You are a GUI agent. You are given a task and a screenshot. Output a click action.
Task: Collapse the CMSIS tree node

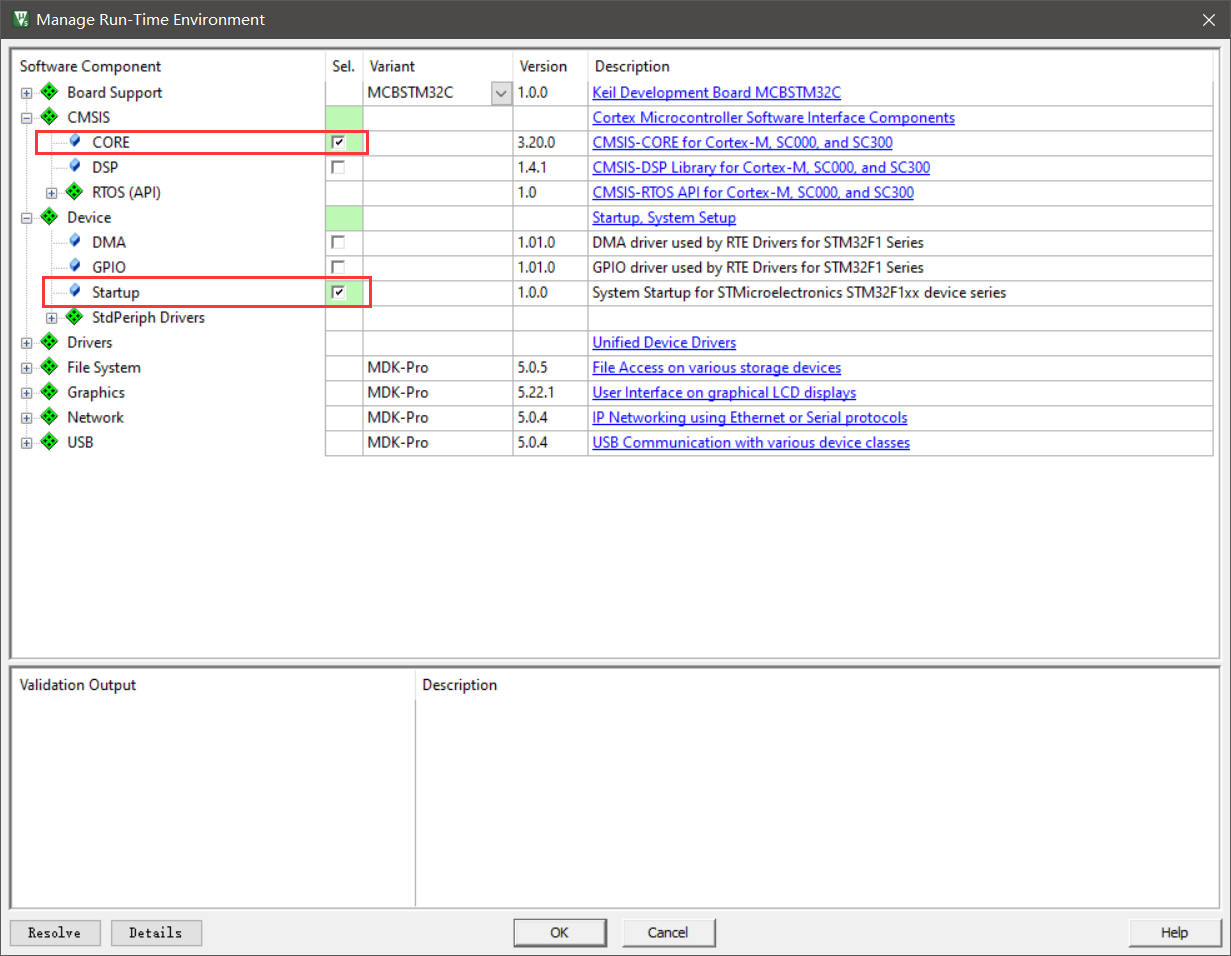pyautogui.click(x=26, y=118)
